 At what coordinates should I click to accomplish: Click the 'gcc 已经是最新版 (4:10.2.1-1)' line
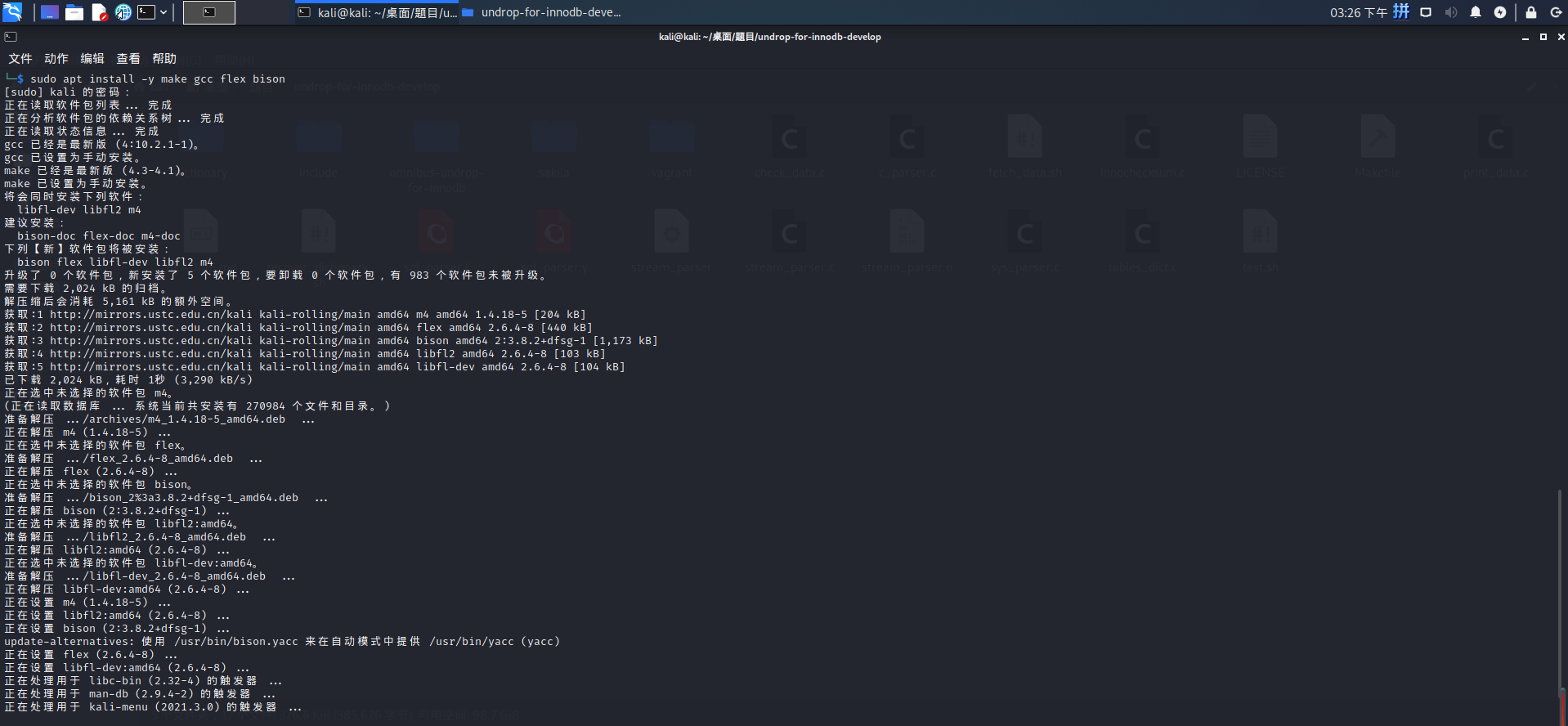click(x=102, y=145)
